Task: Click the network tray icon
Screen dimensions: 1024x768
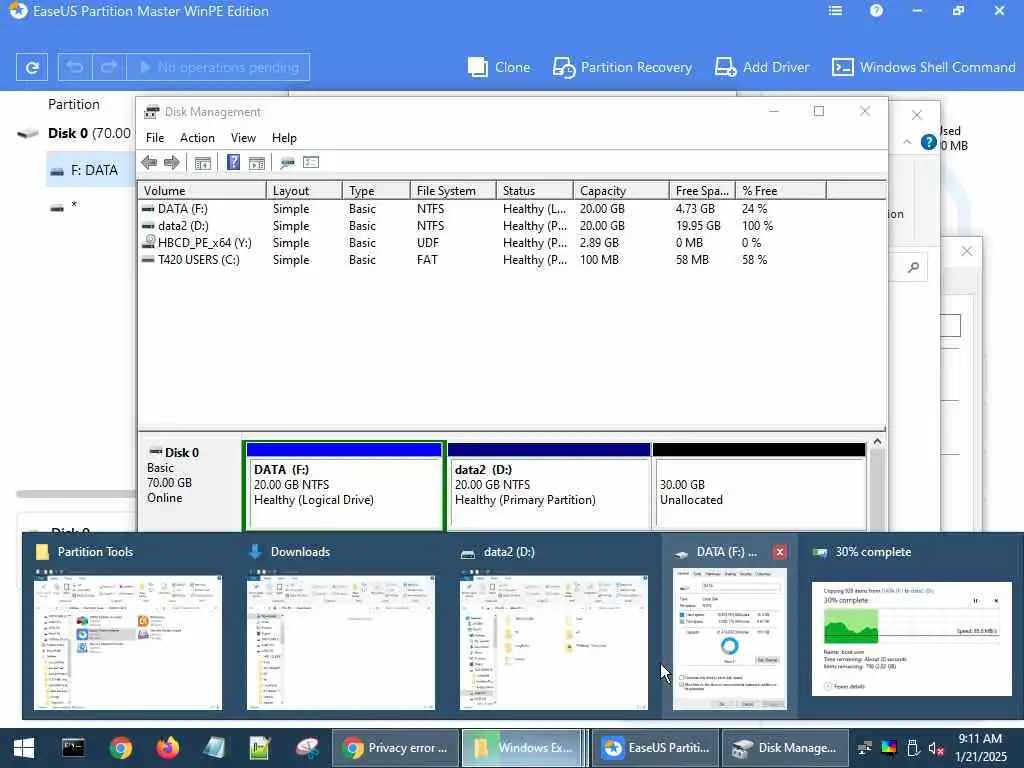Action: pyautogui.click(x=865, y=748)
